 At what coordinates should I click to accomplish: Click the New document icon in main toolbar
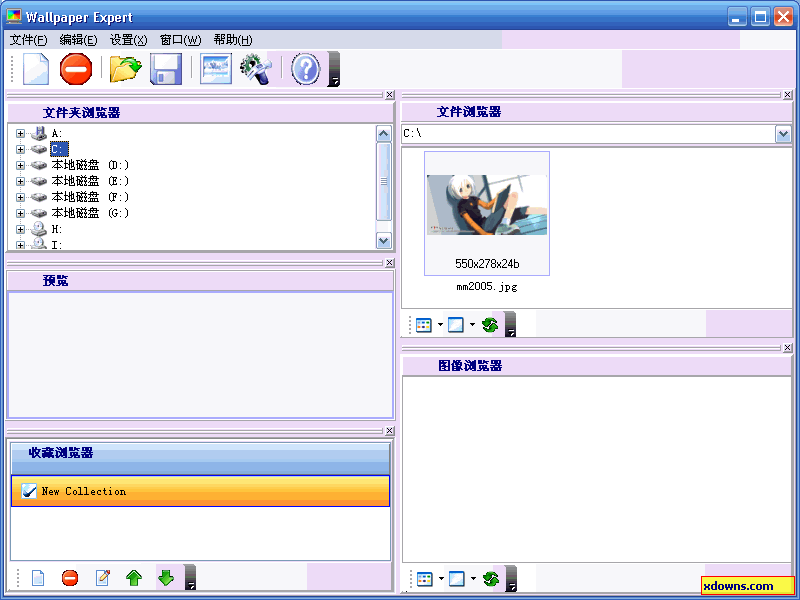click(36, 69)
